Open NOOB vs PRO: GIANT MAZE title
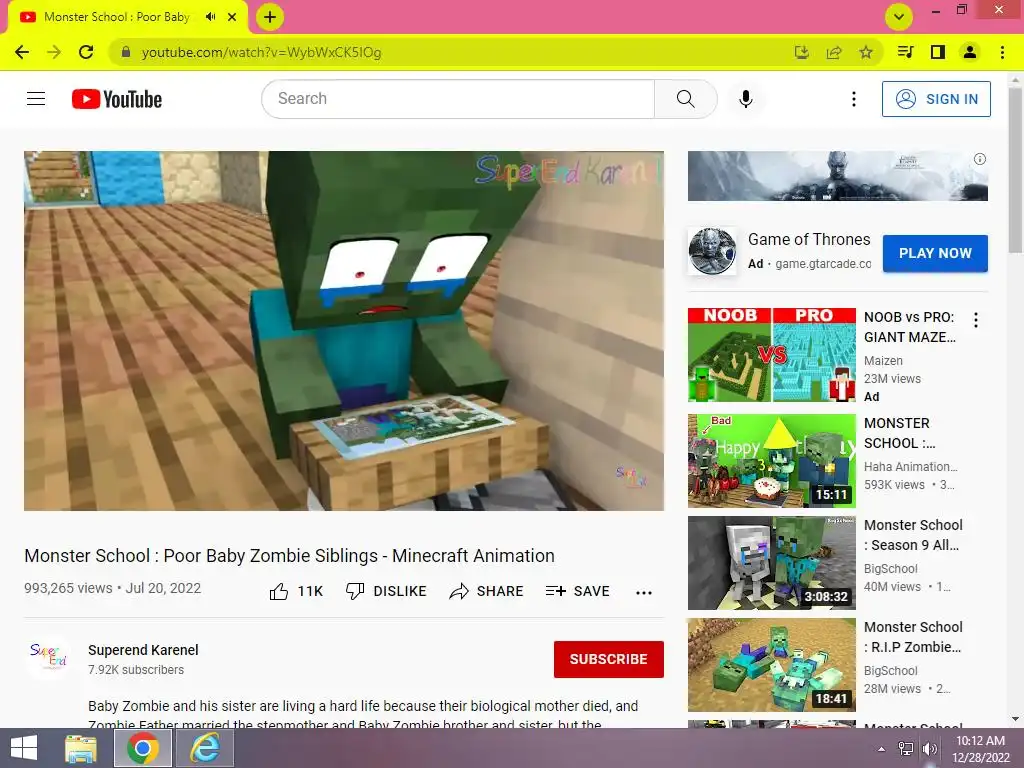Screen dimensions: 1024x768 [909, 327]
